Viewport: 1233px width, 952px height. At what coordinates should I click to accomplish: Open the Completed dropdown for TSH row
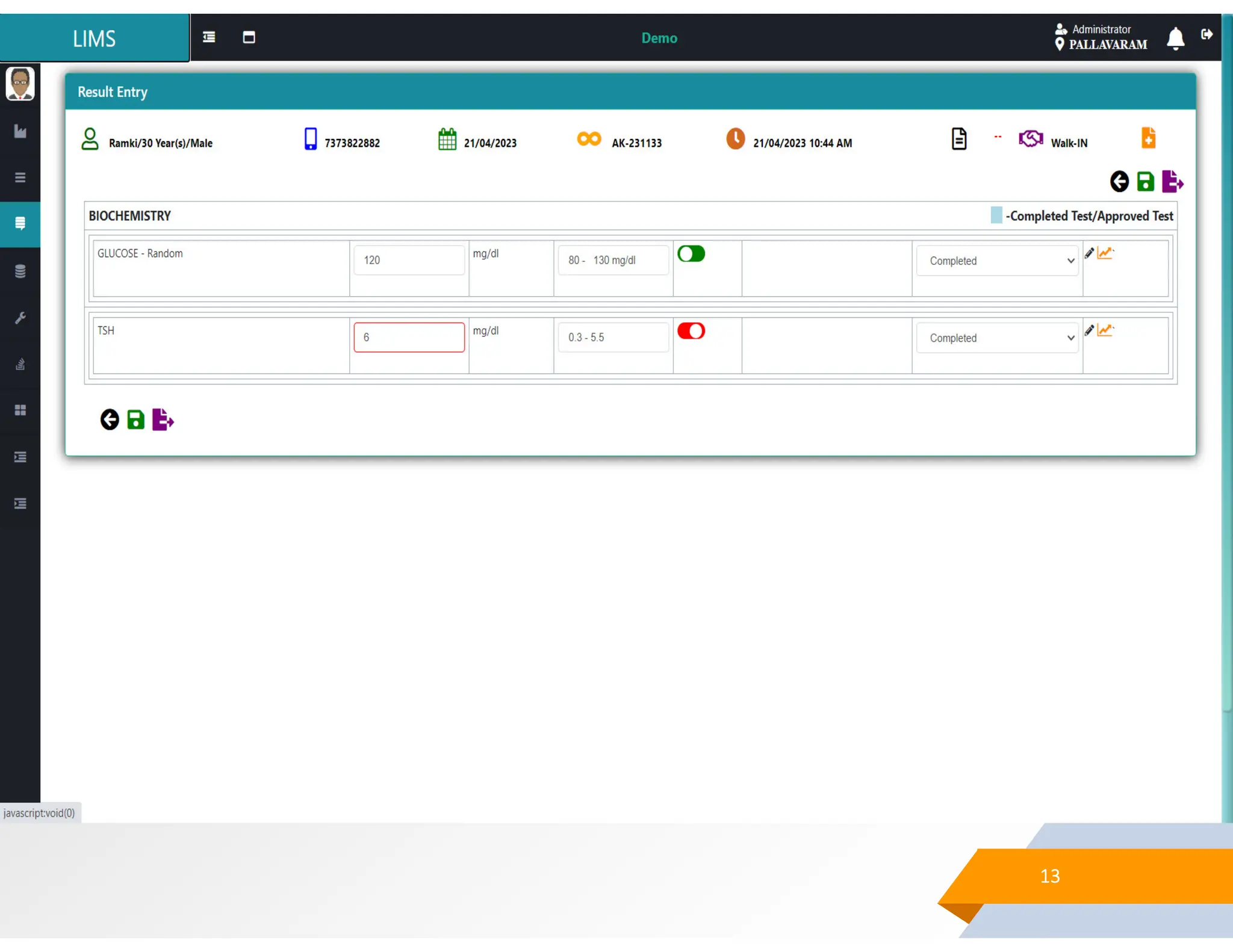997,338
